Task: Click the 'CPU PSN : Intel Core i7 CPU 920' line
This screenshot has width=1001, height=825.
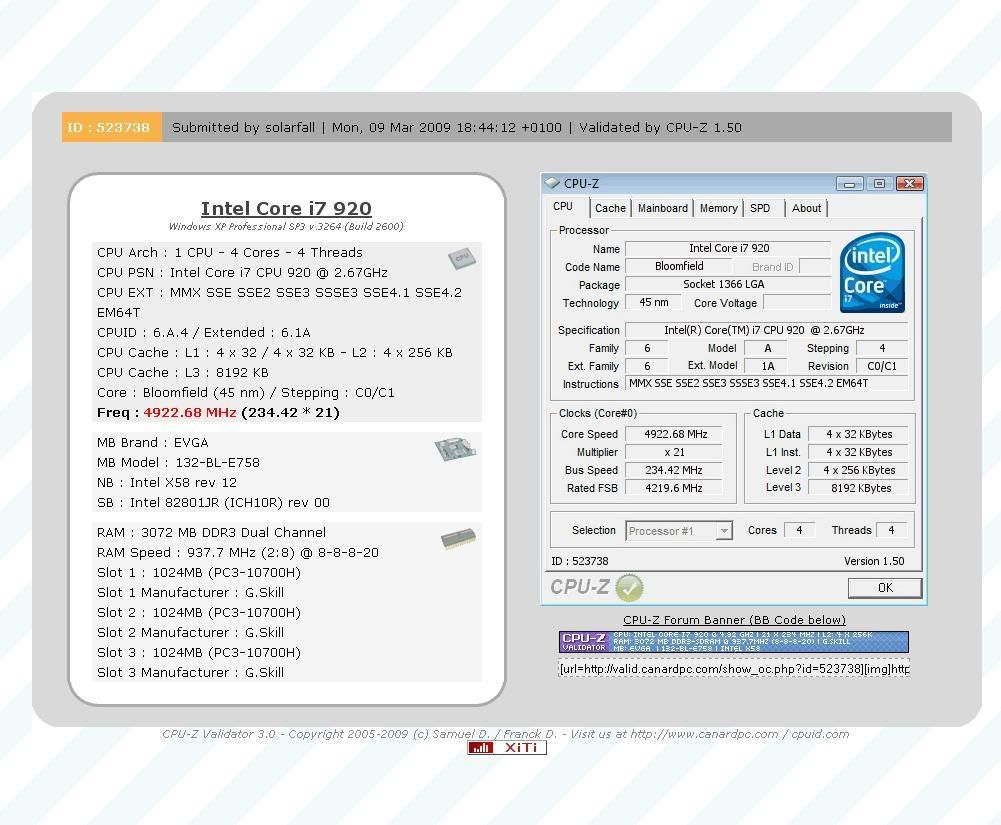Action: [242, 273]
